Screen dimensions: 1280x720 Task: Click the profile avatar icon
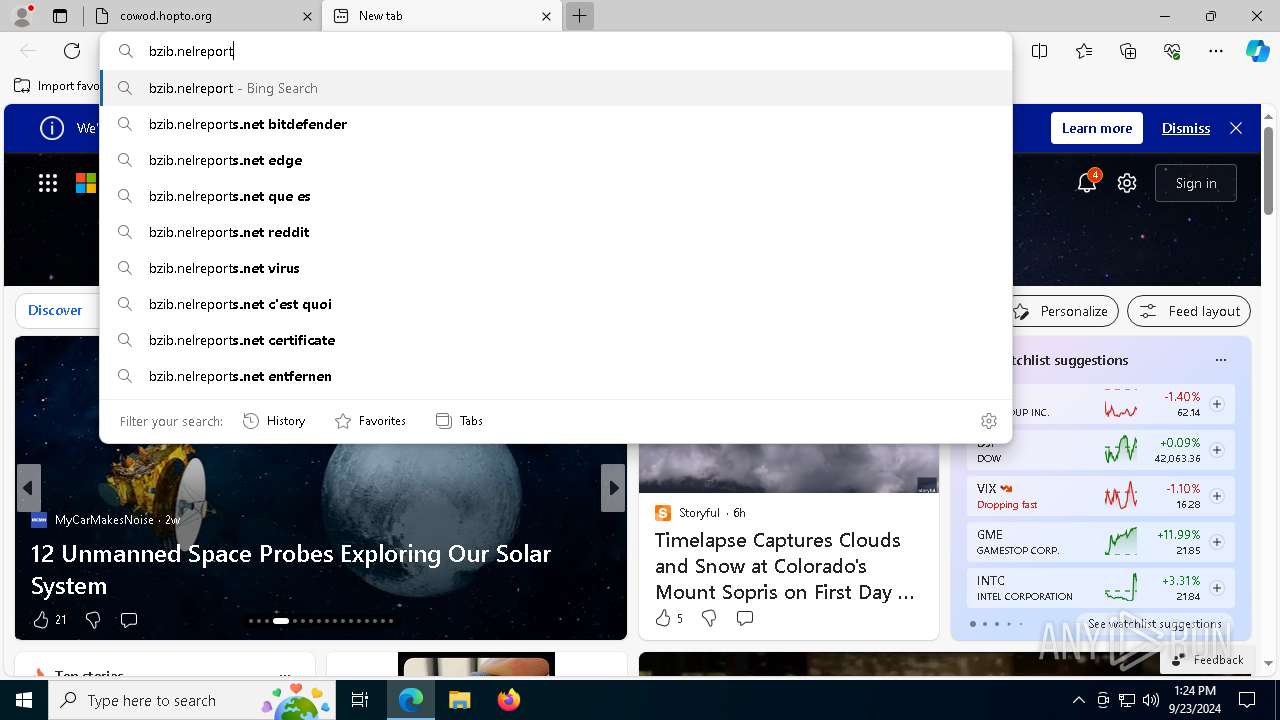[x=22, y=16]
